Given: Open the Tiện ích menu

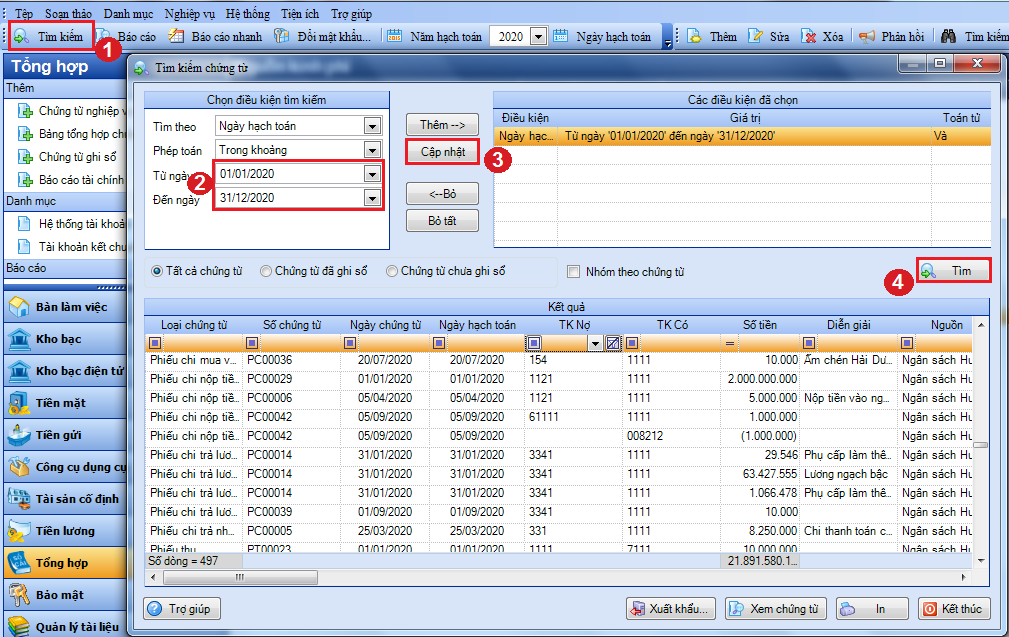Looking at the screenshot, I should [300, 14].
